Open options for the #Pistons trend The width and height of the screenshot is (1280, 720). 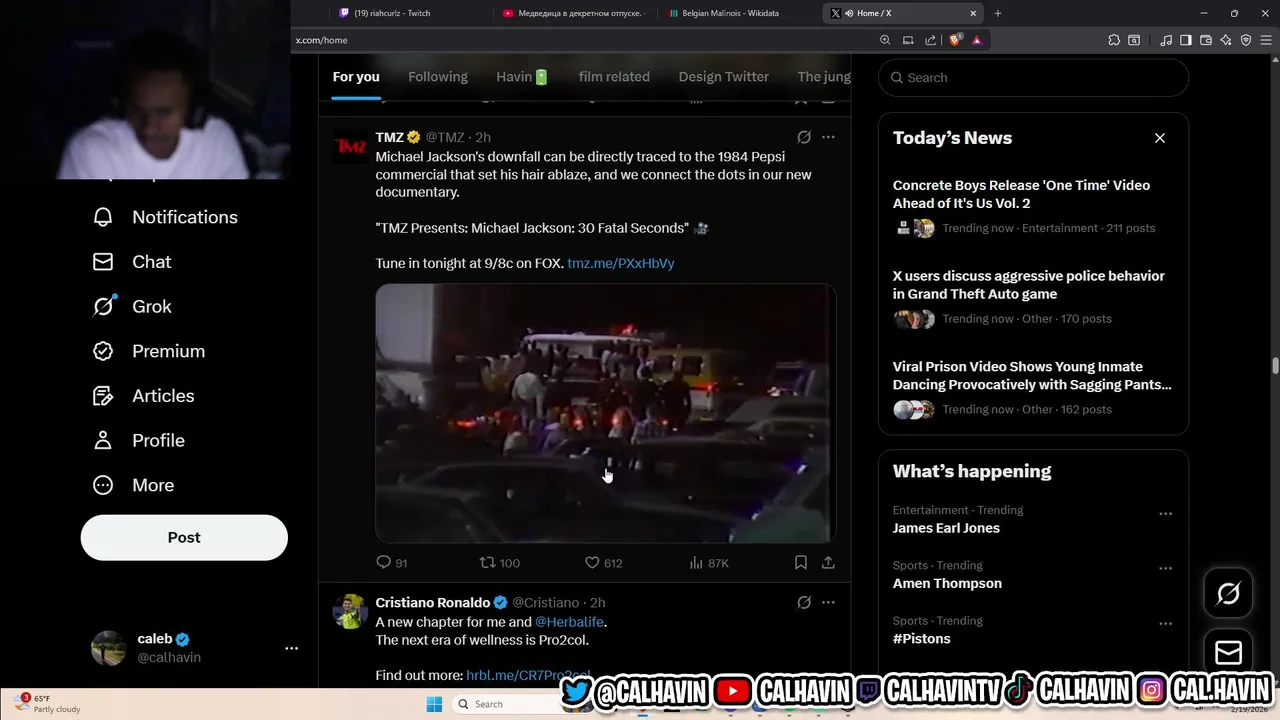coord(1165,623)
